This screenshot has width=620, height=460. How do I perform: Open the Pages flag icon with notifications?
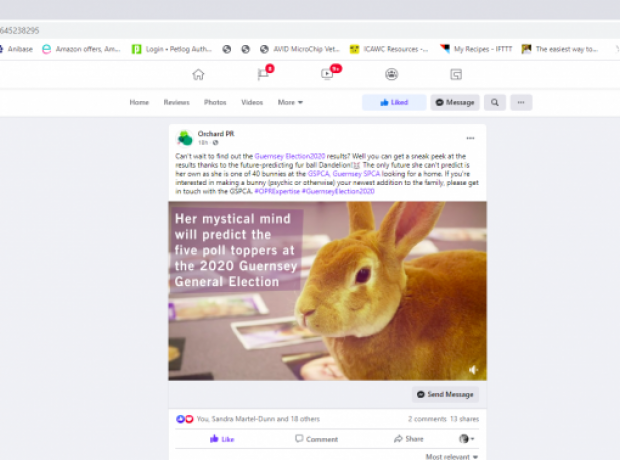pos(264,74)
